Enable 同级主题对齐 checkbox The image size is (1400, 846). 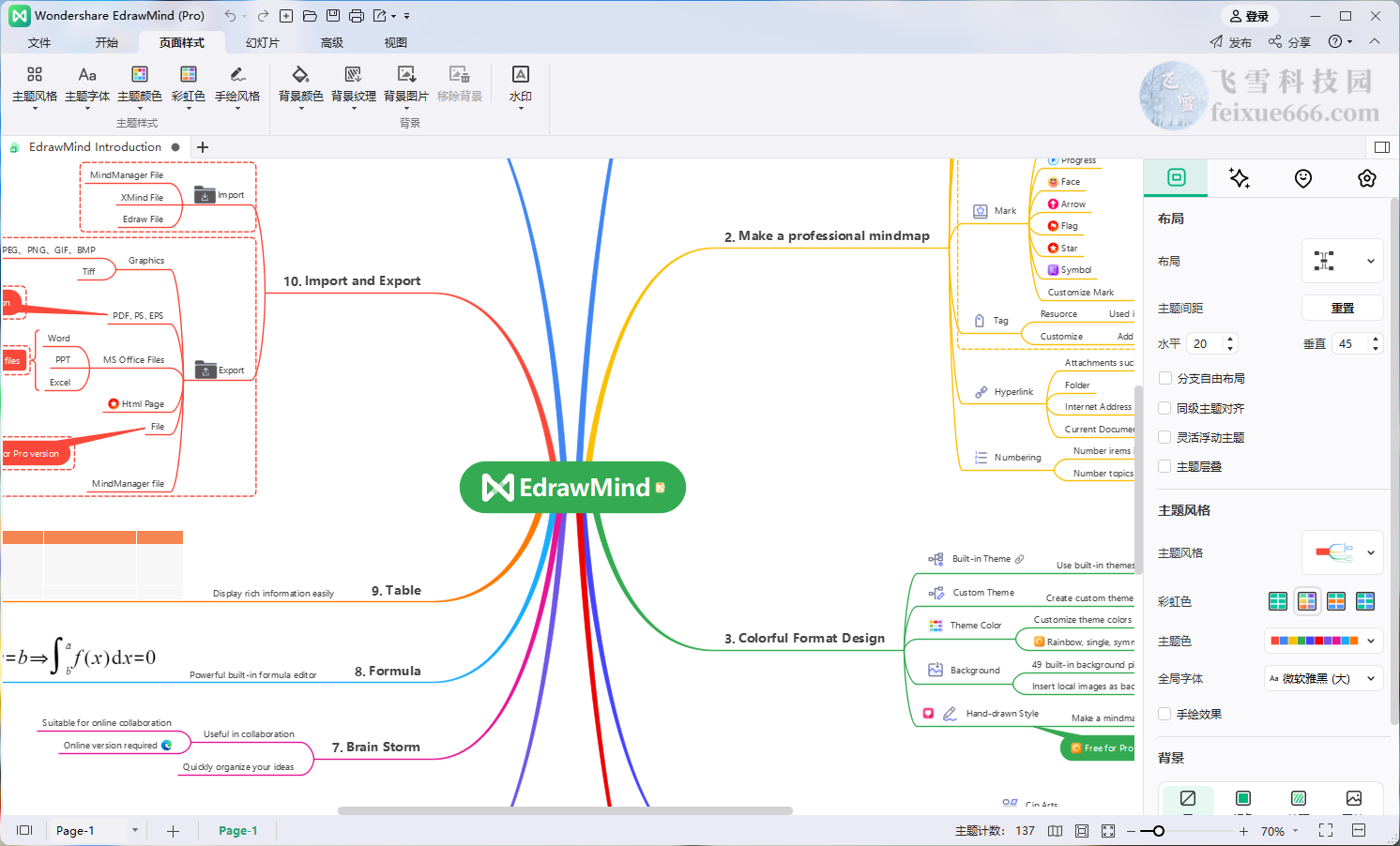pos(1165,408)
